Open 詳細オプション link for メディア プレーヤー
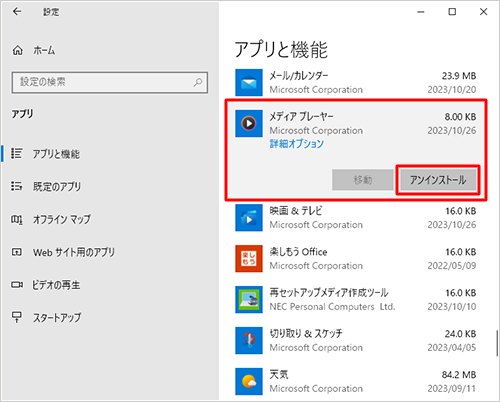The image size is (500, 402). (x=297, y=144)
